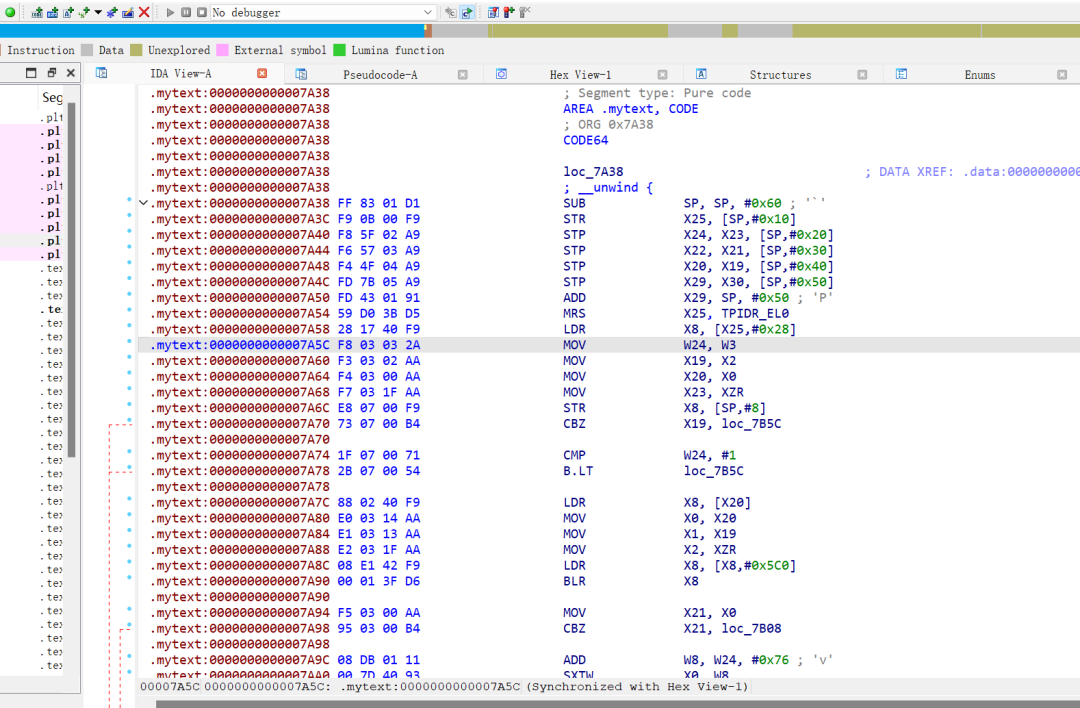Click the Pseudocode-A tab icon
Screen dimensions: 1080x708
point(301,74)
